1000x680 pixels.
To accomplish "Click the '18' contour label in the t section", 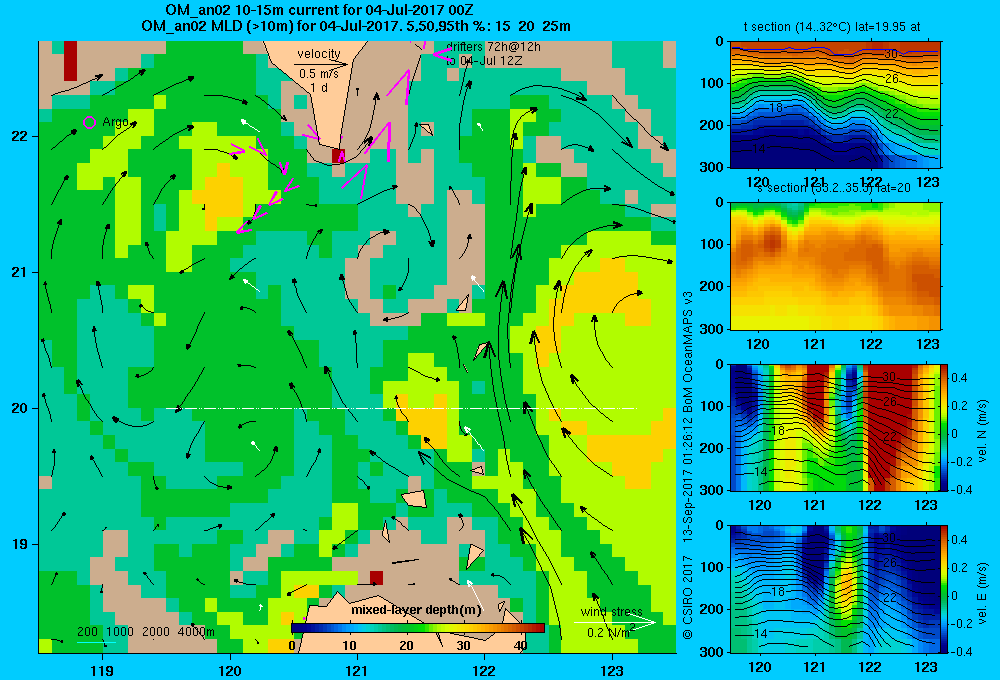I will (776, 107).
